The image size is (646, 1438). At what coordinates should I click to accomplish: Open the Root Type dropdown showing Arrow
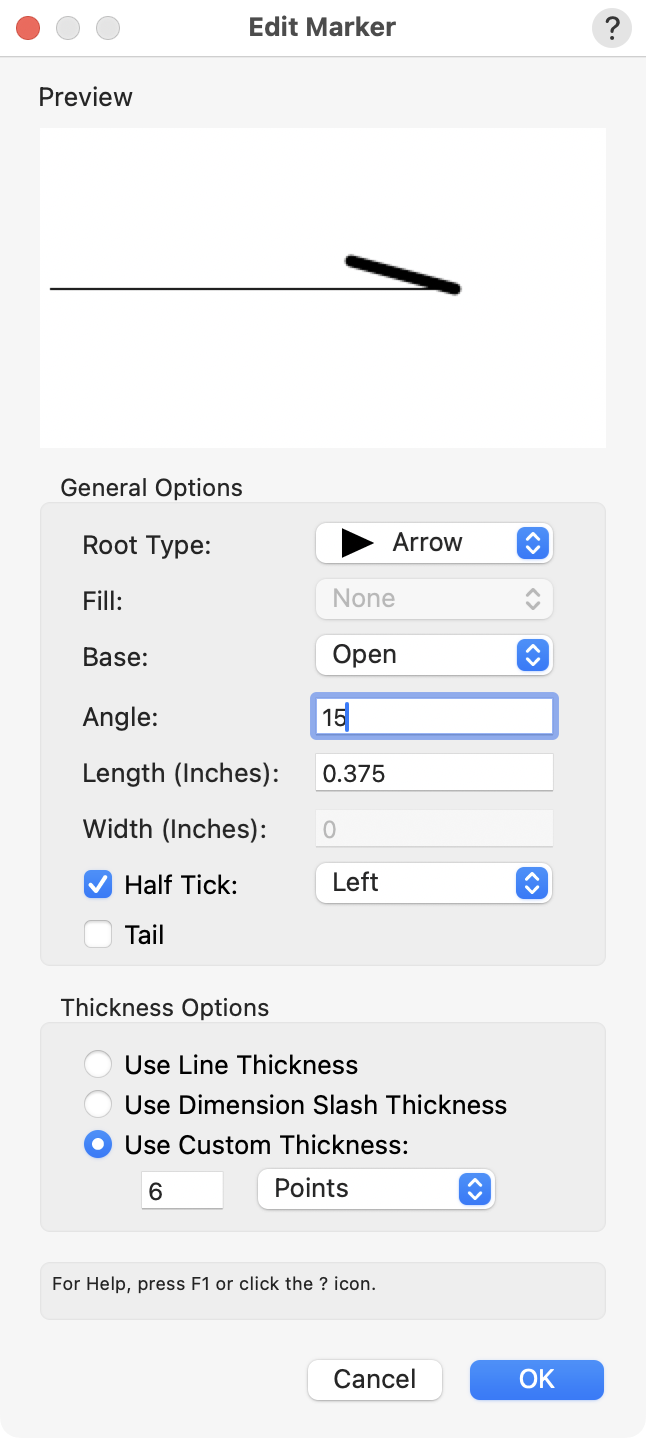click(434, 543)
